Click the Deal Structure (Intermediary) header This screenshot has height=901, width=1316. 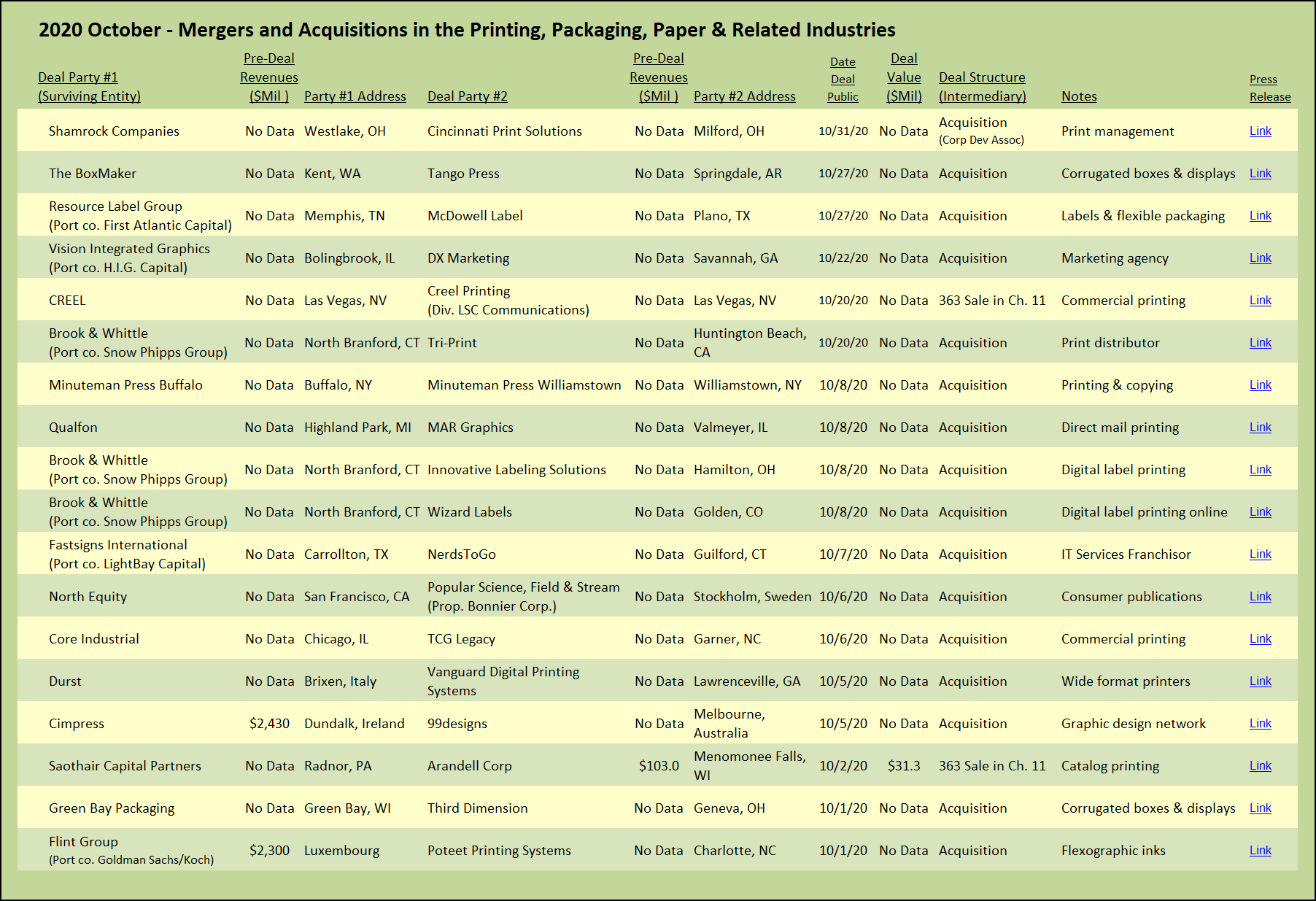tap(982, 87)
